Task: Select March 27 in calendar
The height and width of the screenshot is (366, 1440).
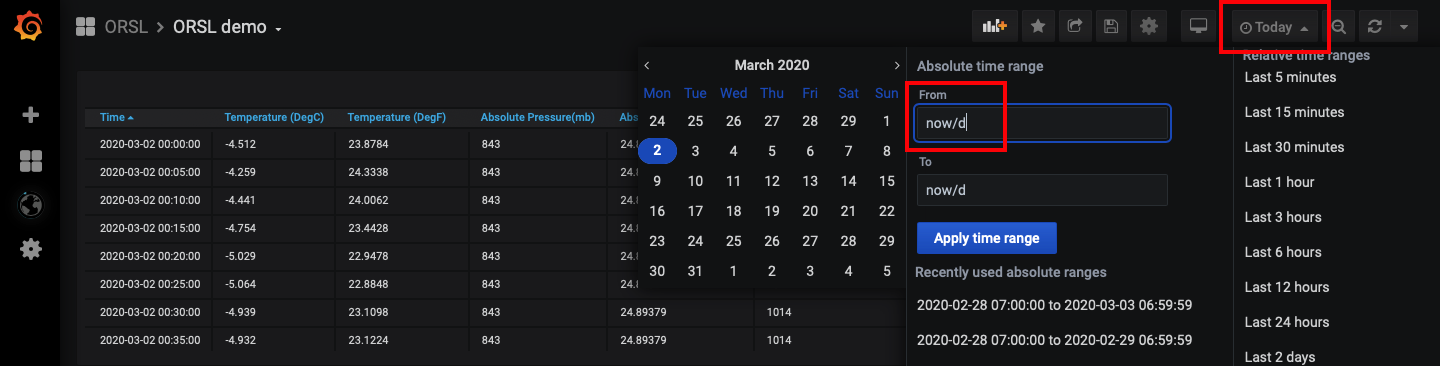Action: coord(810,241)
